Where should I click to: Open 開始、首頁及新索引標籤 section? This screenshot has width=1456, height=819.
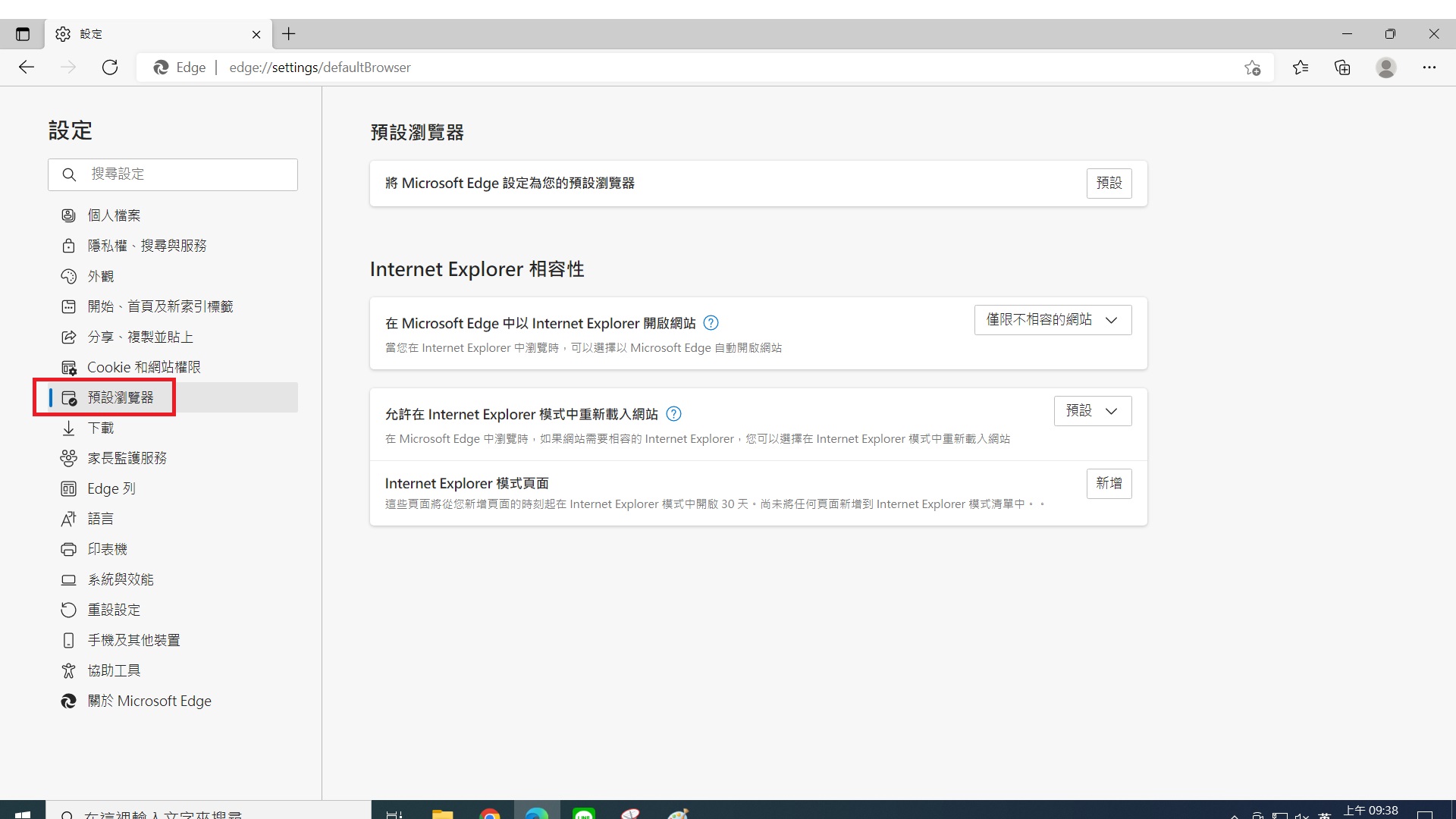click(173, 306)
